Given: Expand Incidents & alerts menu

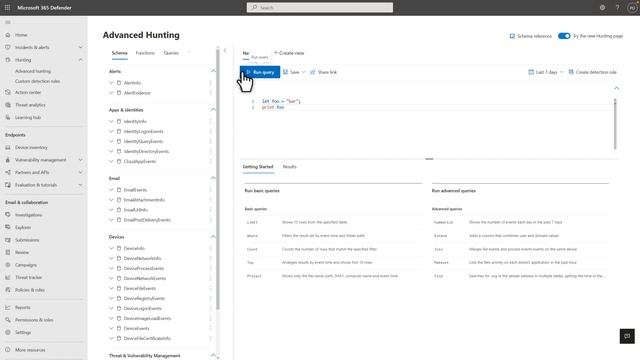Looking at the screenshot, I should click(x=80, y=47).
